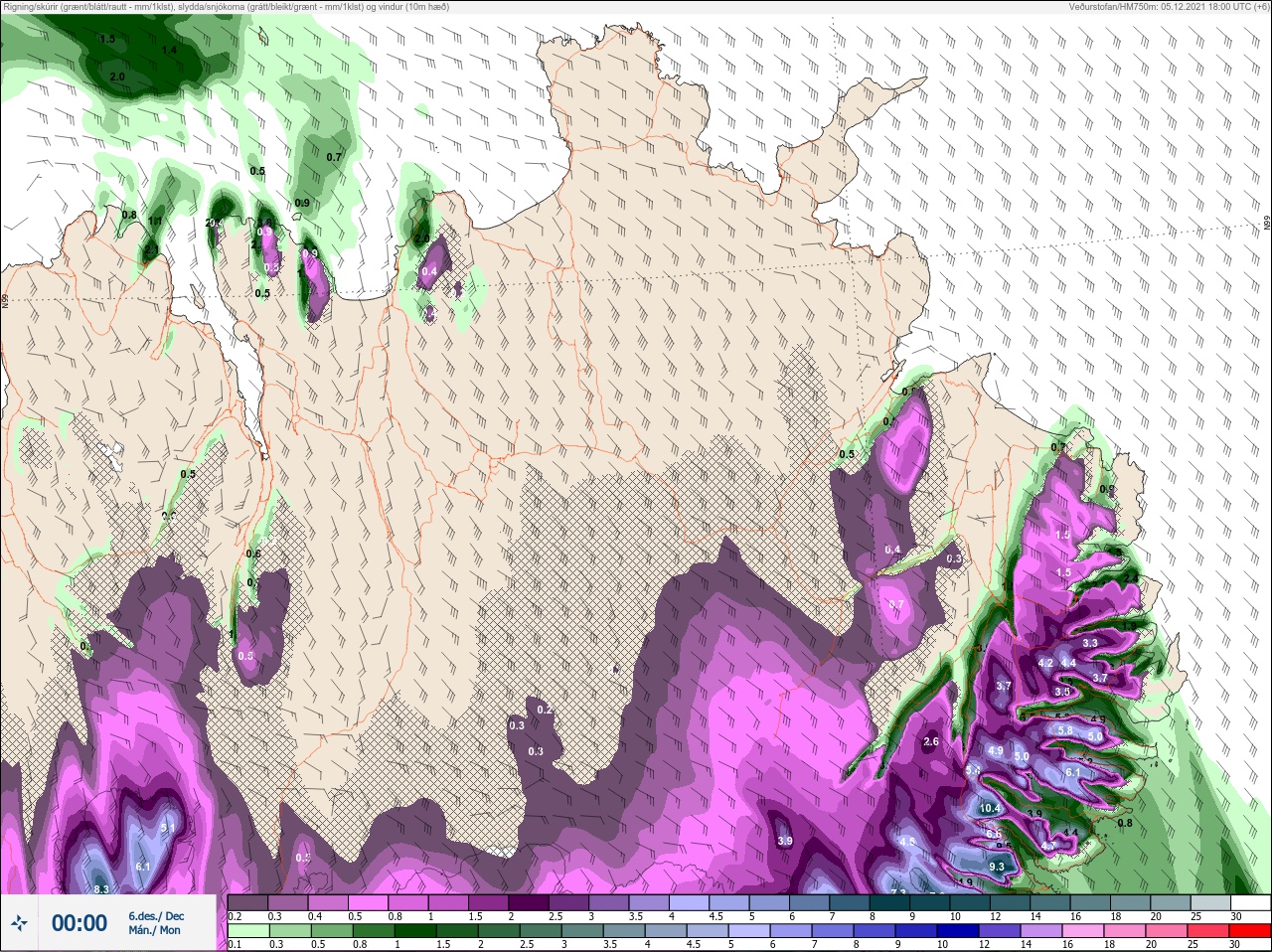Click the 5.8 precipitation value on the map
Image resolution: width=1272 pixels, height=952 pixels.
click(1065, 730)
